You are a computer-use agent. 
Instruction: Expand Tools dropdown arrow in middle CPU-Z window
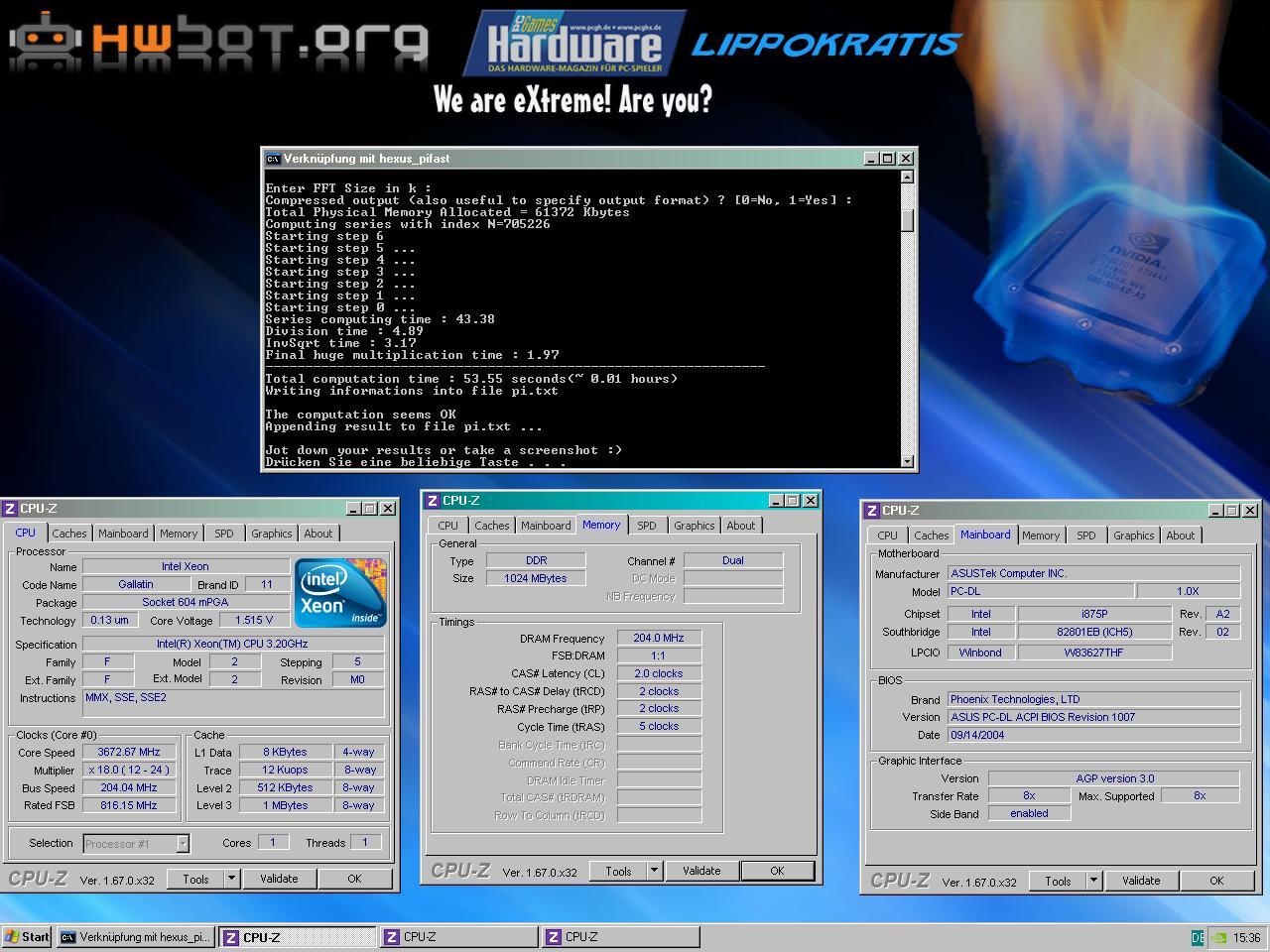tap(654, 871)
